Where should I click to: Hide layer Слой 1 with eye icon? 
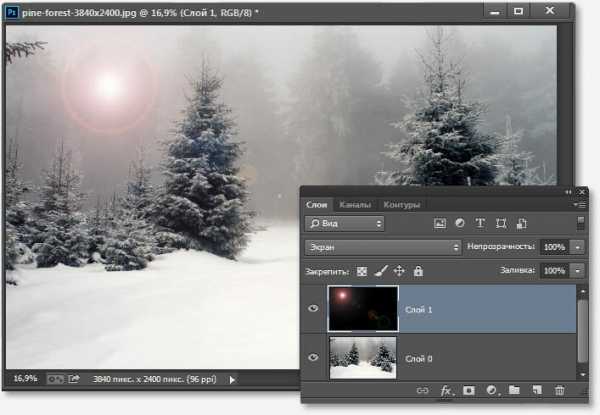(313, 308)
